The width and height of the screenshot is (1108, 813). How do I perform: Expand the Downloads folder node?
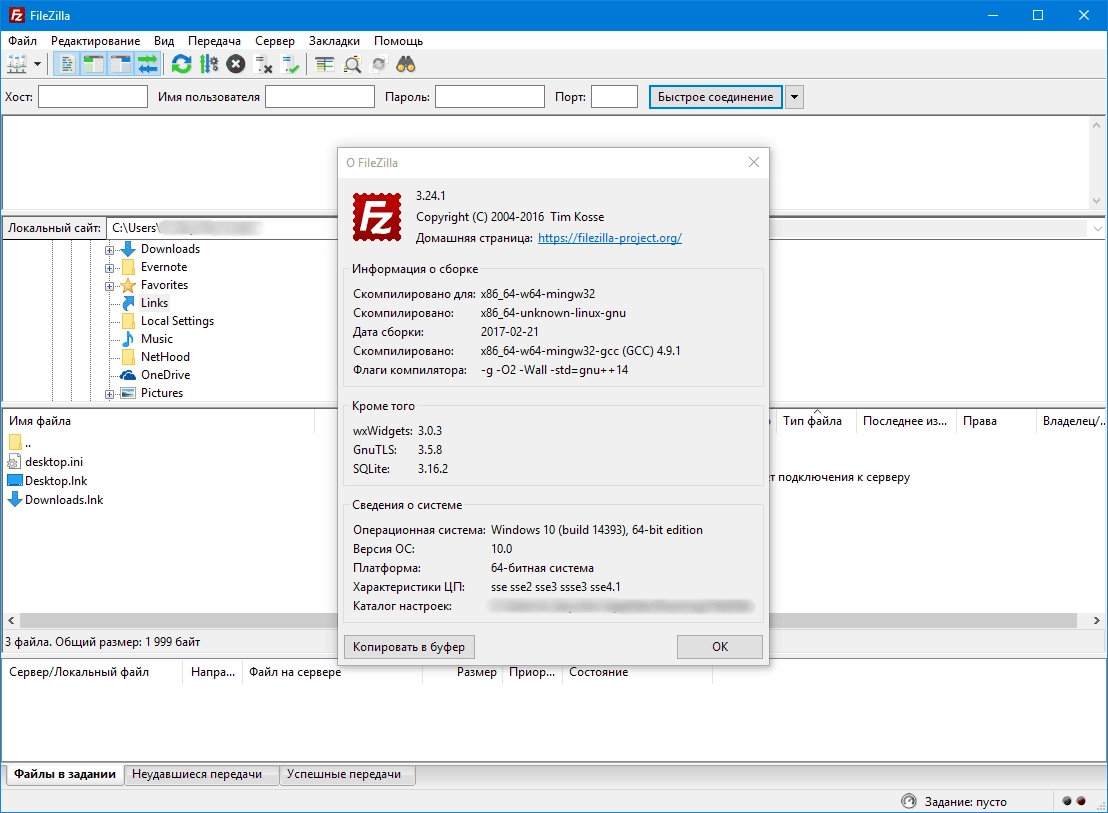point(110,250)
